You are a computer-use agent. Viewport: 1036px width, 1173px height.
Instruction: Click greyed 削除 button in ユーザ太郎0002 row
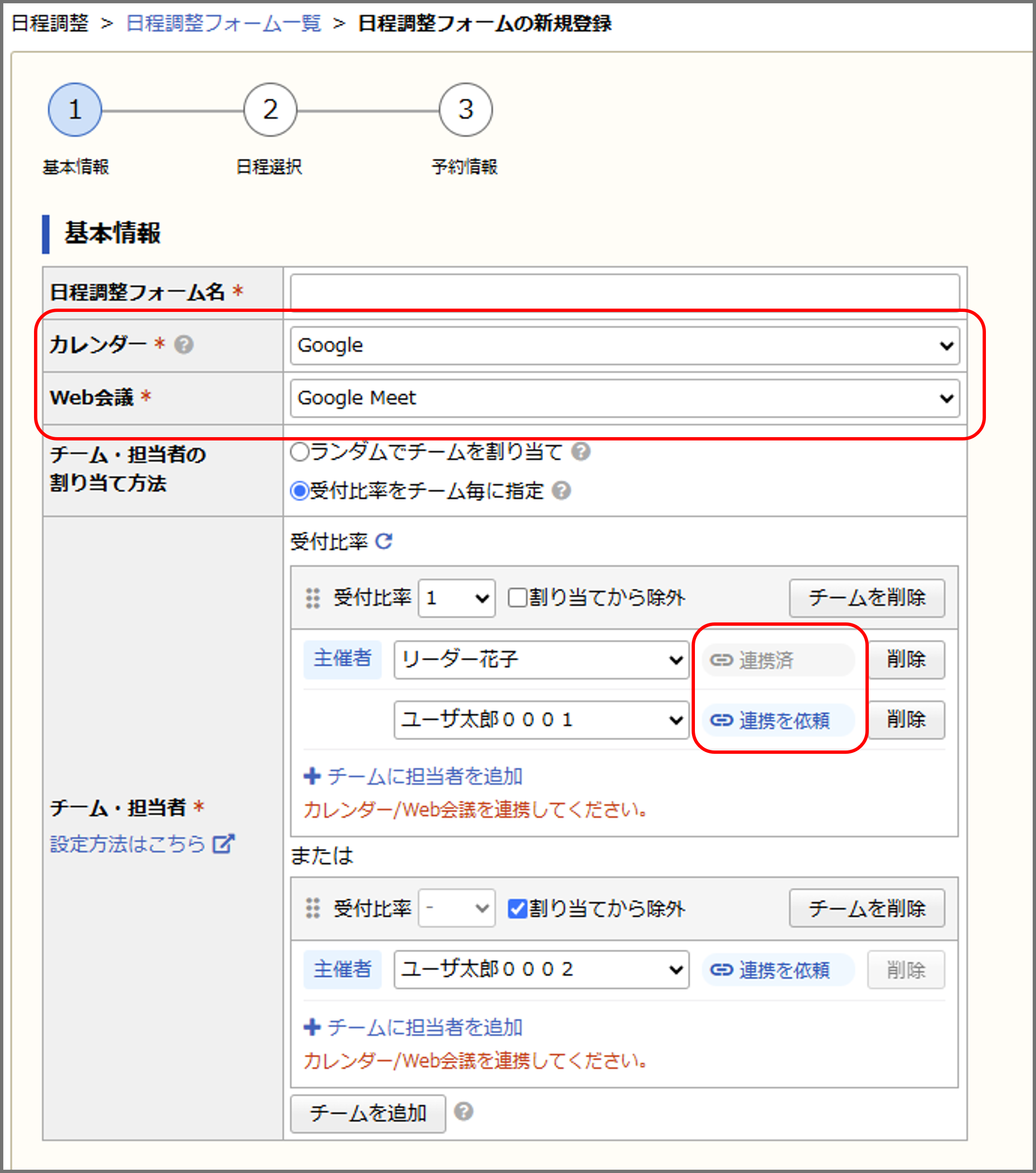(x=907, y=970)
